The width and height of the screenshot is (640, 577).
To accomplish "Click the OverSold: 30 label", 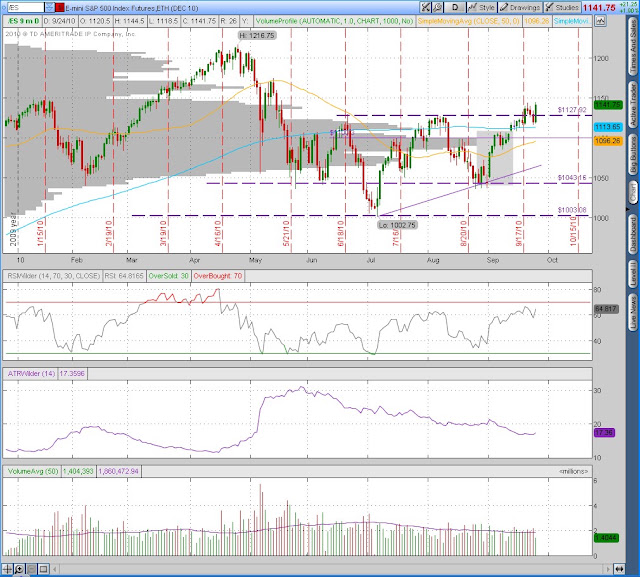I will (x=169, y=276).
